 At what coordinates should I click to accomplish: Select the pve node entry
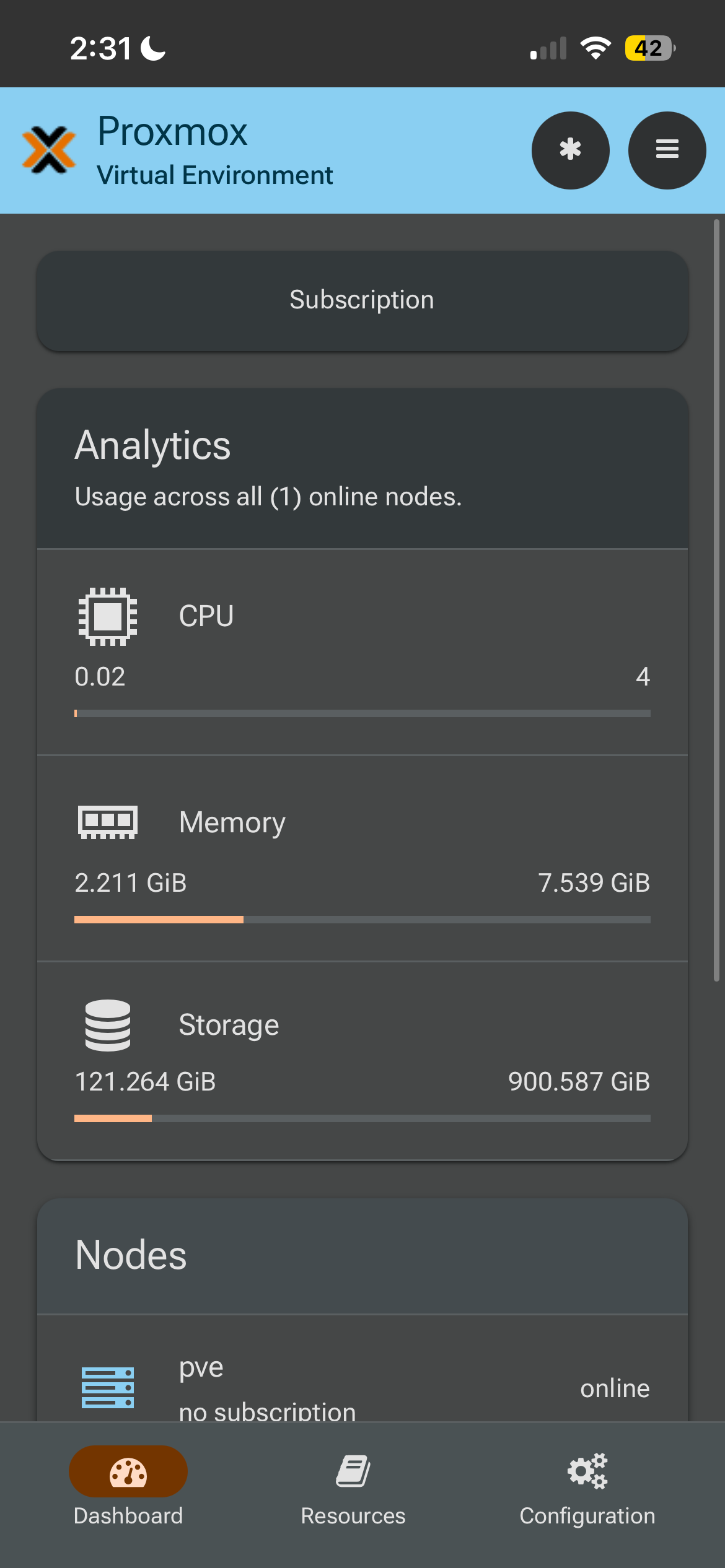click(x=362, y=1387)
